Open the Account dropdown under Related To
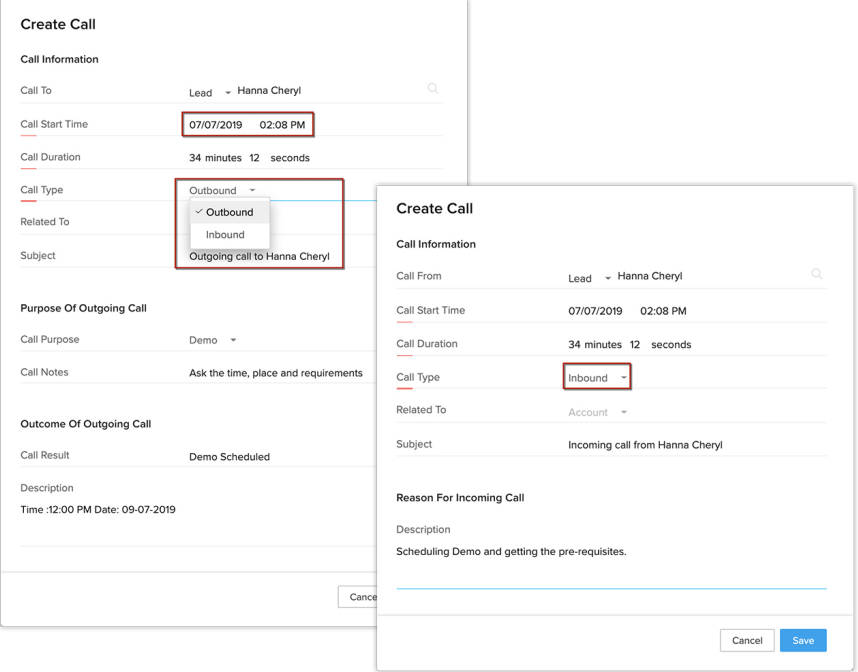Image resolution: width=858 pixels, height=672 pixels. (x=596, y=410)
